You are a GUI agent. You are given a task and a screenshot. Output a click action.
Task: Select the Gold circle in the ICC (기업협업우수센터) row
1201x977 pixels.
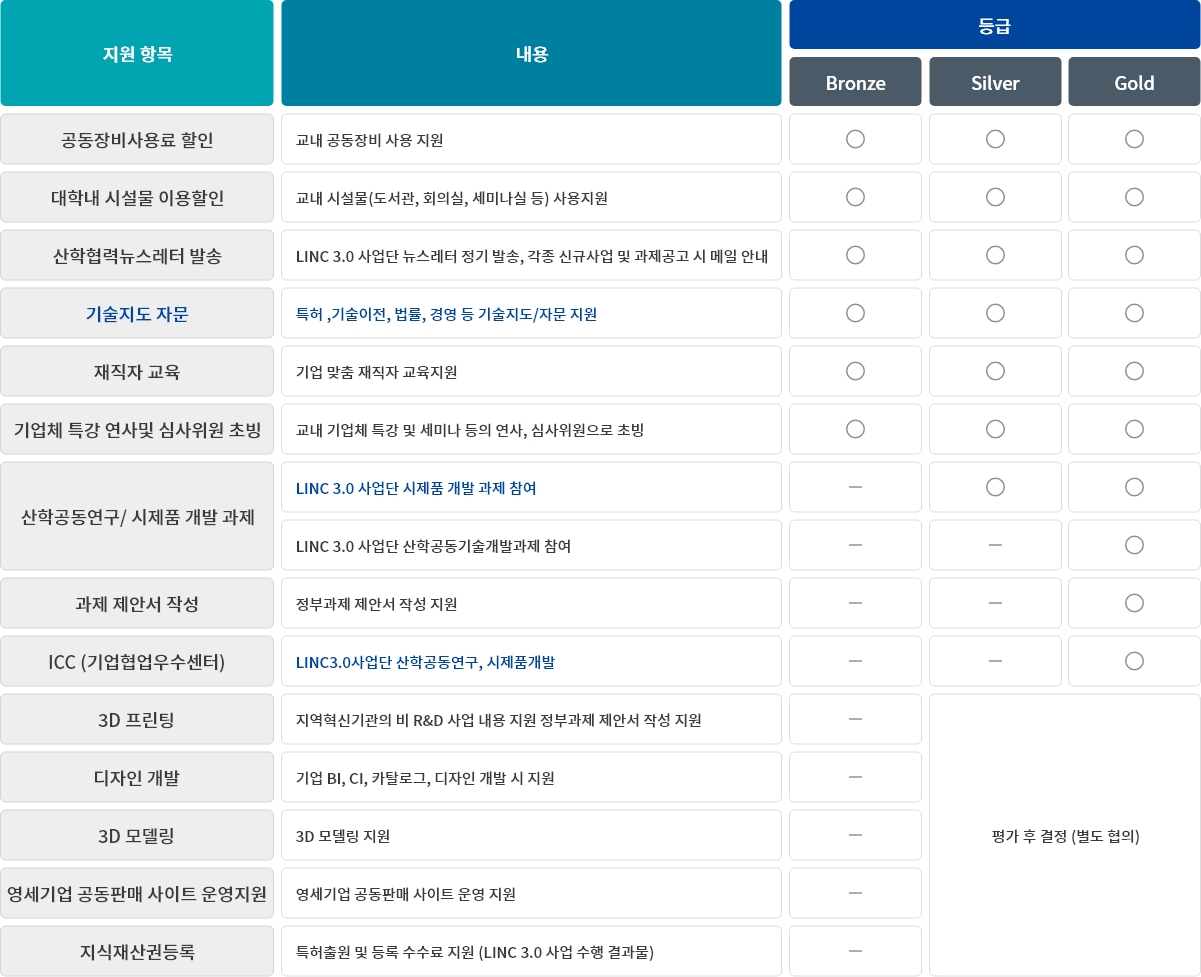pyautogui.click(x=1134, y=661)
